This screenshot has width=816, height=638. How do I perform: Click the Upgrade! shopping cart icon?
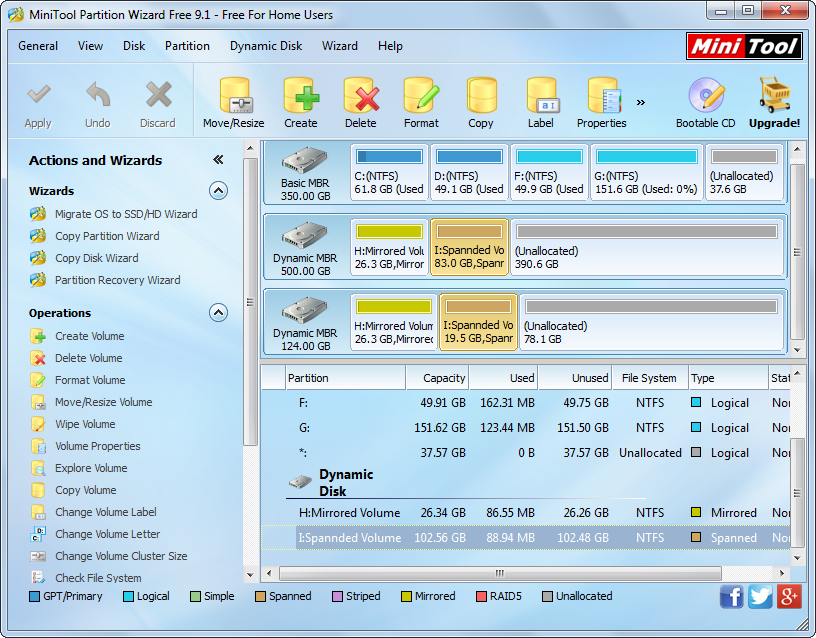point(774,95)
